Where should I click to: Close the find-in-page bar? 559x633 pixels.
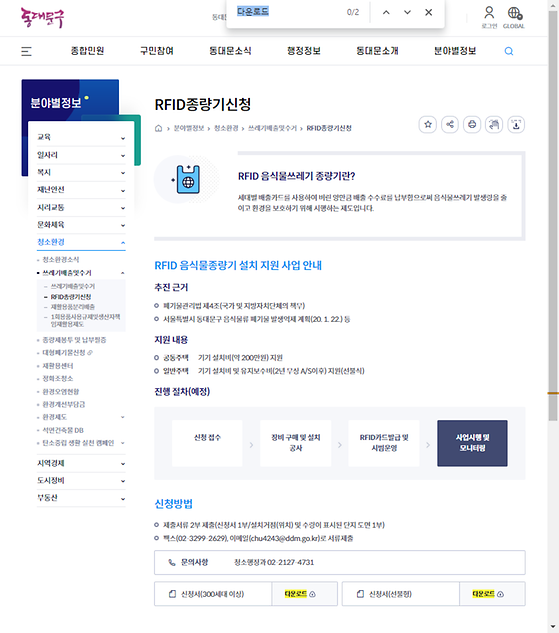click(x=429, y=12)
